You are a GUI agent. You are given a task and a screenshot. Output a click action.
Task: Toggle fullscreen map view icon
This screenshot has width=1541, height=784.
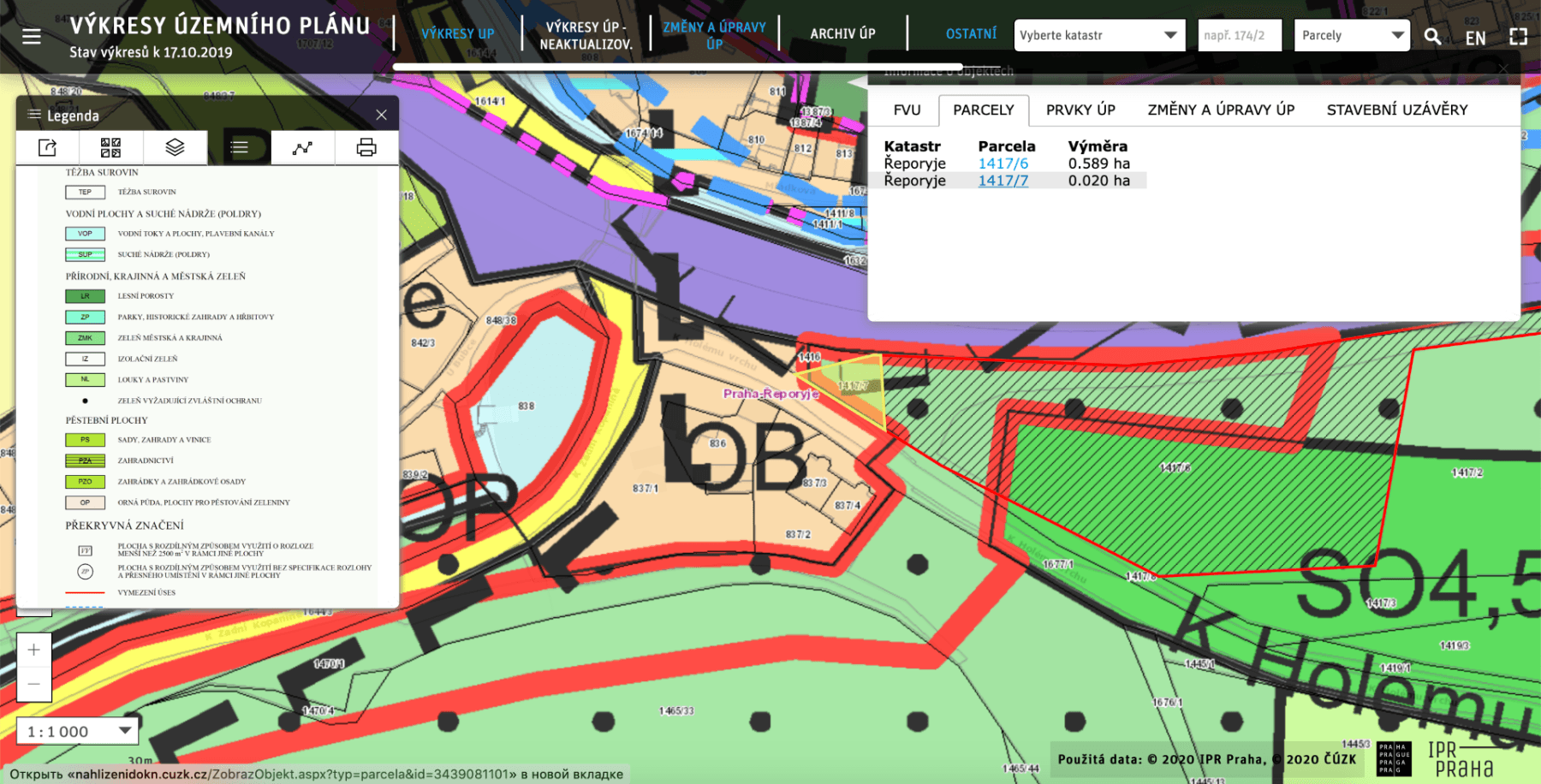click(x=1518, y=36)
